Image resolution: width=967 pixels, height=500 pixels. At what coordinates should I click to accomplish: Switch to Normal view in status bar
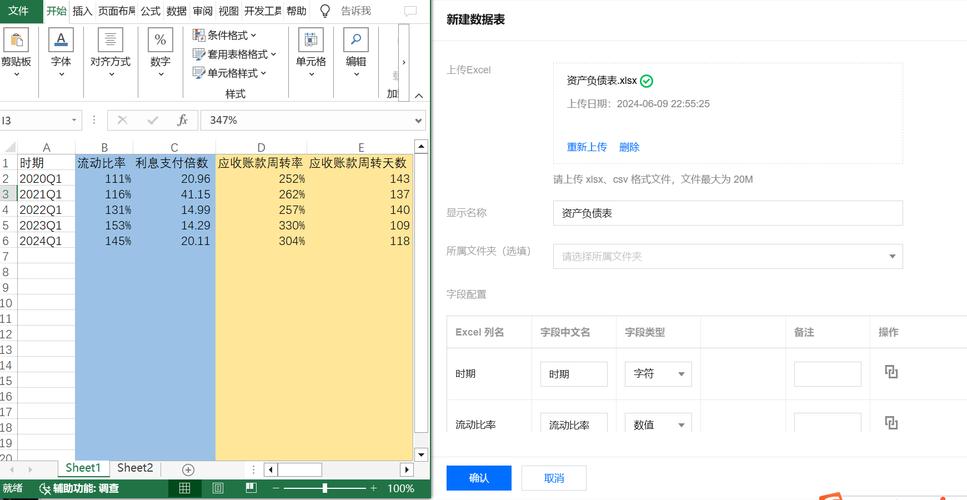click(x=184, y=488)
